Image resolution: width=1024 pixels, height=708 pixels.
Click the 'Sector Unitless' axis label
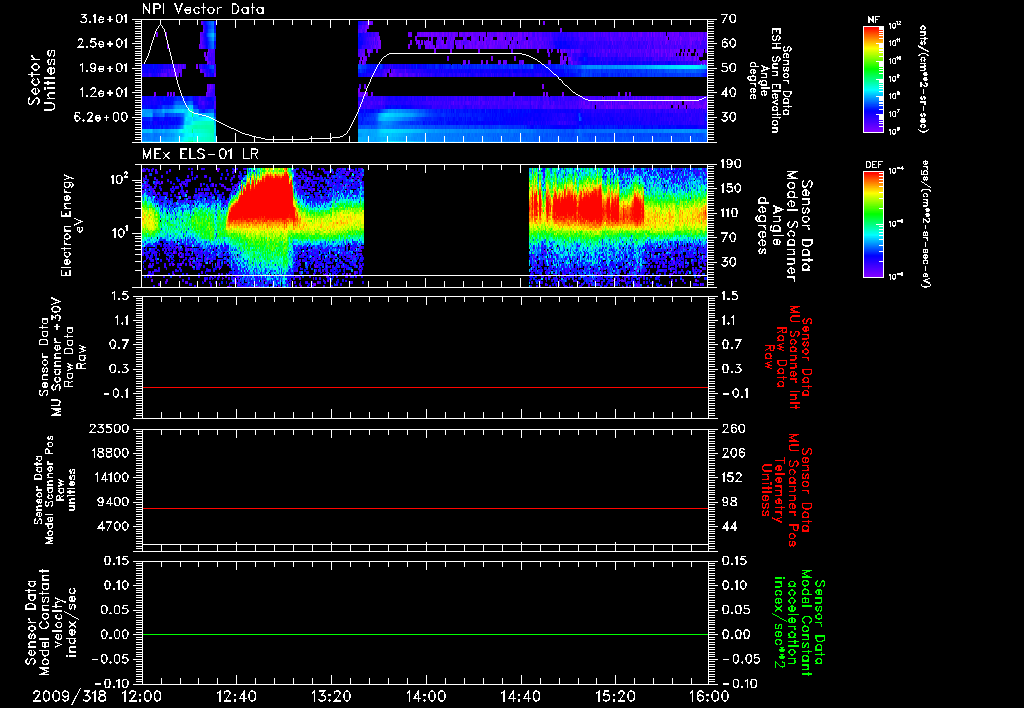coord(41,80)
